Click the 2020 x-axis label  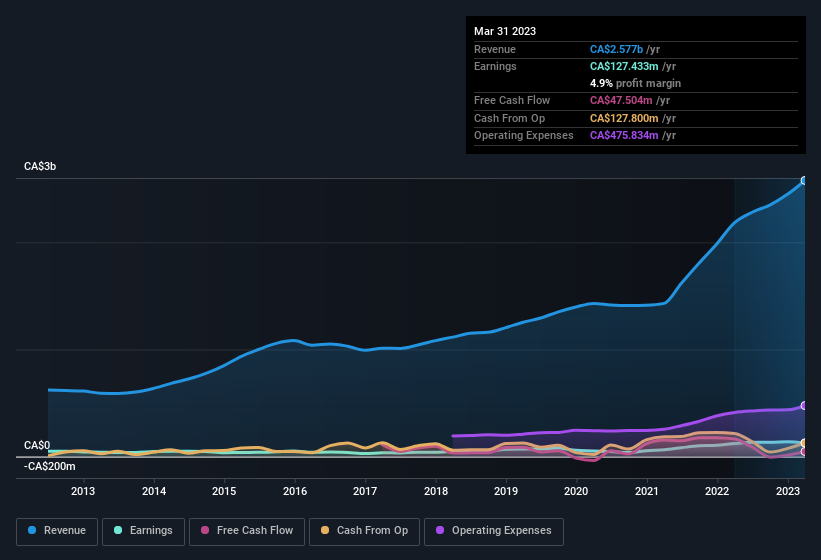tap(576, 491)
